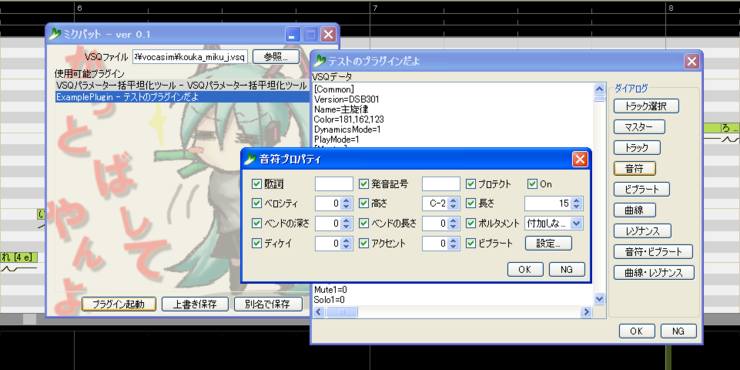Toggle the 歌詞 checkbox
Screen dimensions: 740x370
pyautogui.click(x=256, y=184)
